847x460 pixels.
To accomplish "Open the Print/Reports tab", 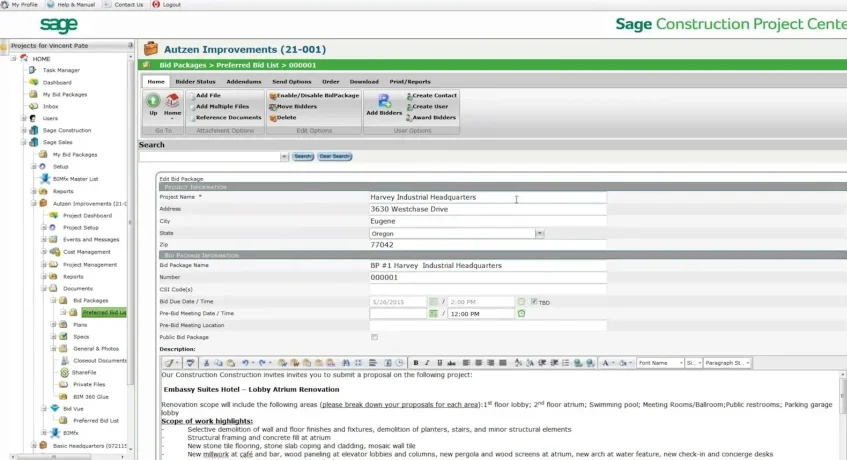I will (x=410, y=82).
